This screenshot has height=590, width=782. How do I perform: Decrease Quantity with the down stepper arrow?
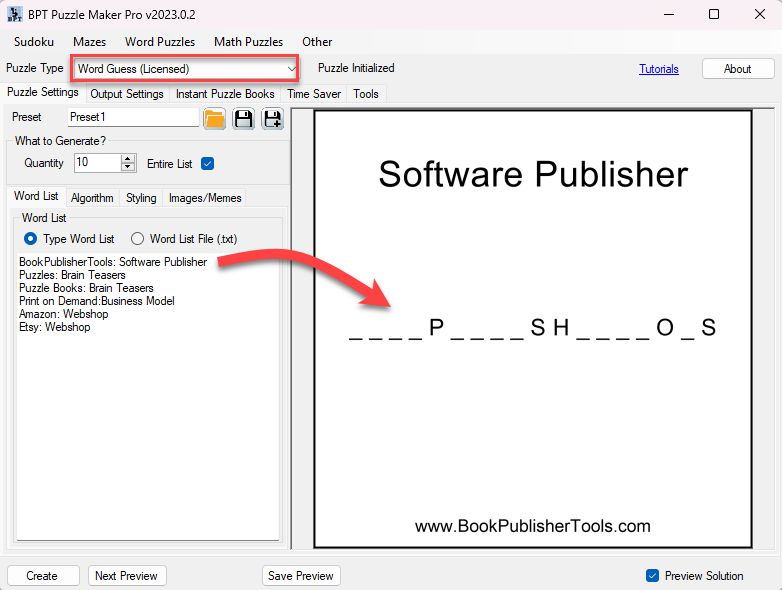coord(128,167)
